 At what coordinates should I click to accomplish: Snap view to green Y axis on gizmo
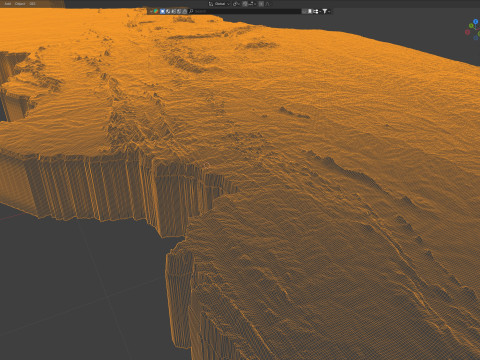[x=471, y=26]
